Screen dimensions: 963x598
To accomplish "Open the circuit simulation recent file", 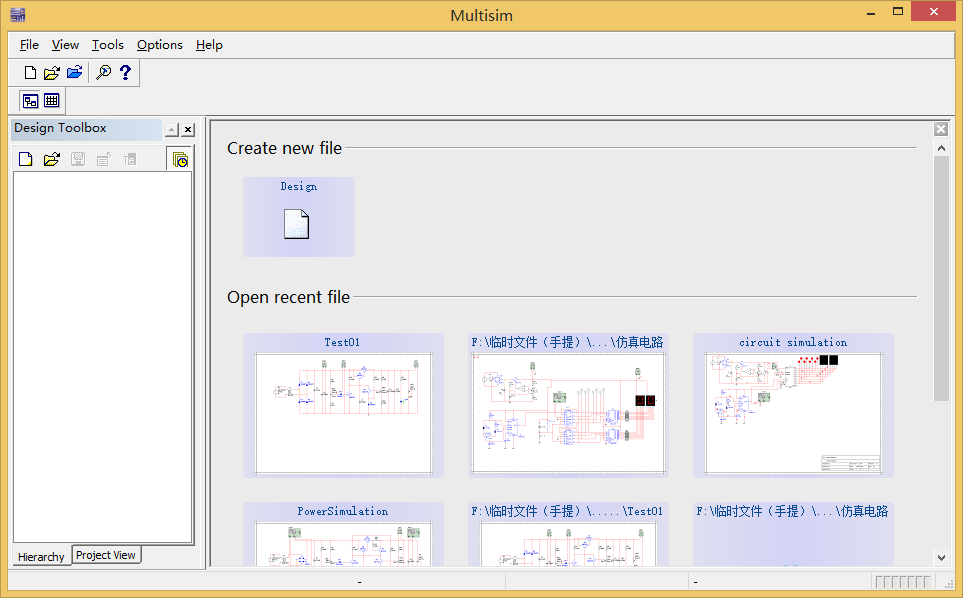I will click(x=793, y=405).
